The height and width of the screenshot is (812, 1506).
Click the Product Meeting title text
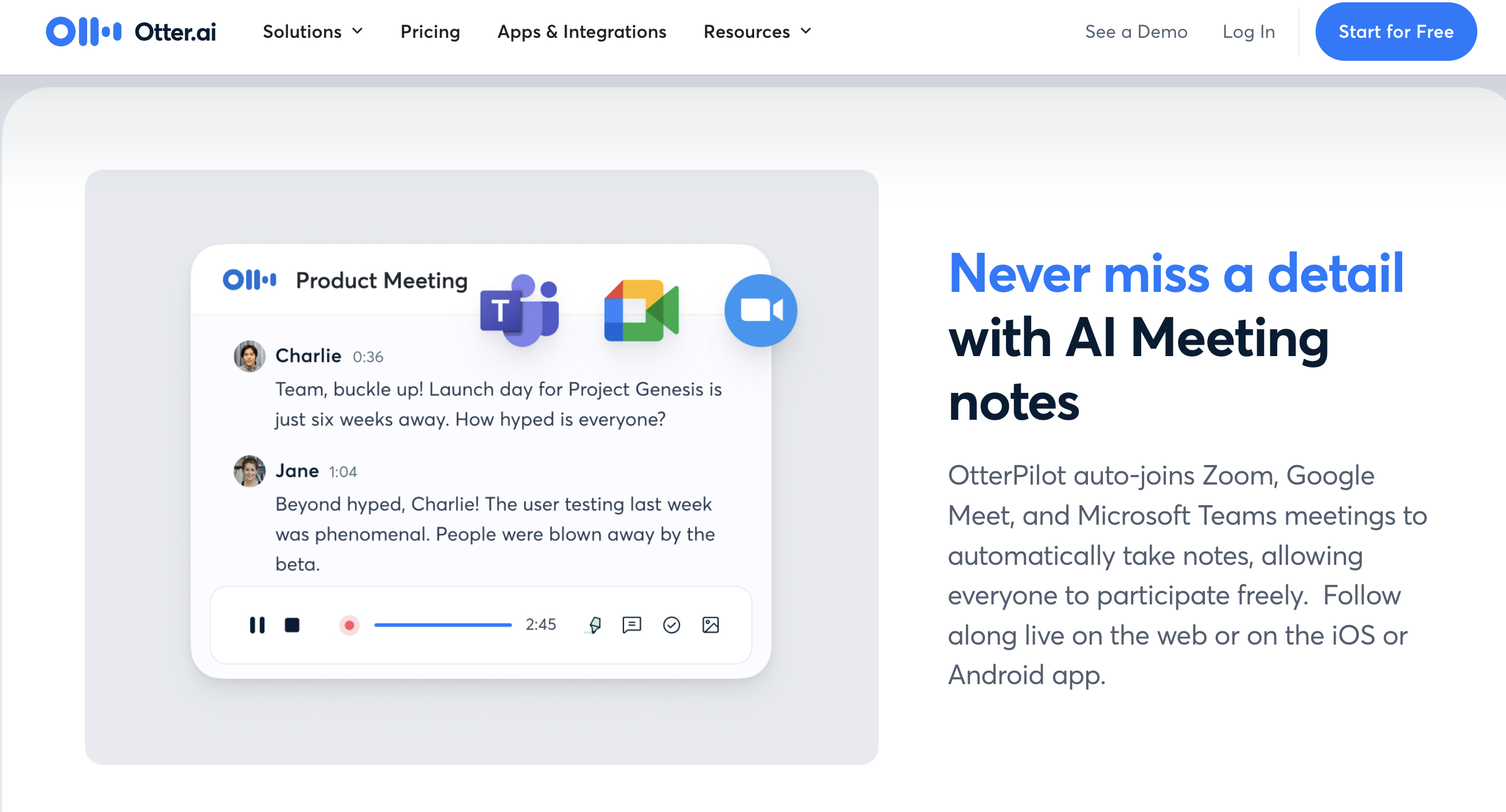[x=381, y=280]
